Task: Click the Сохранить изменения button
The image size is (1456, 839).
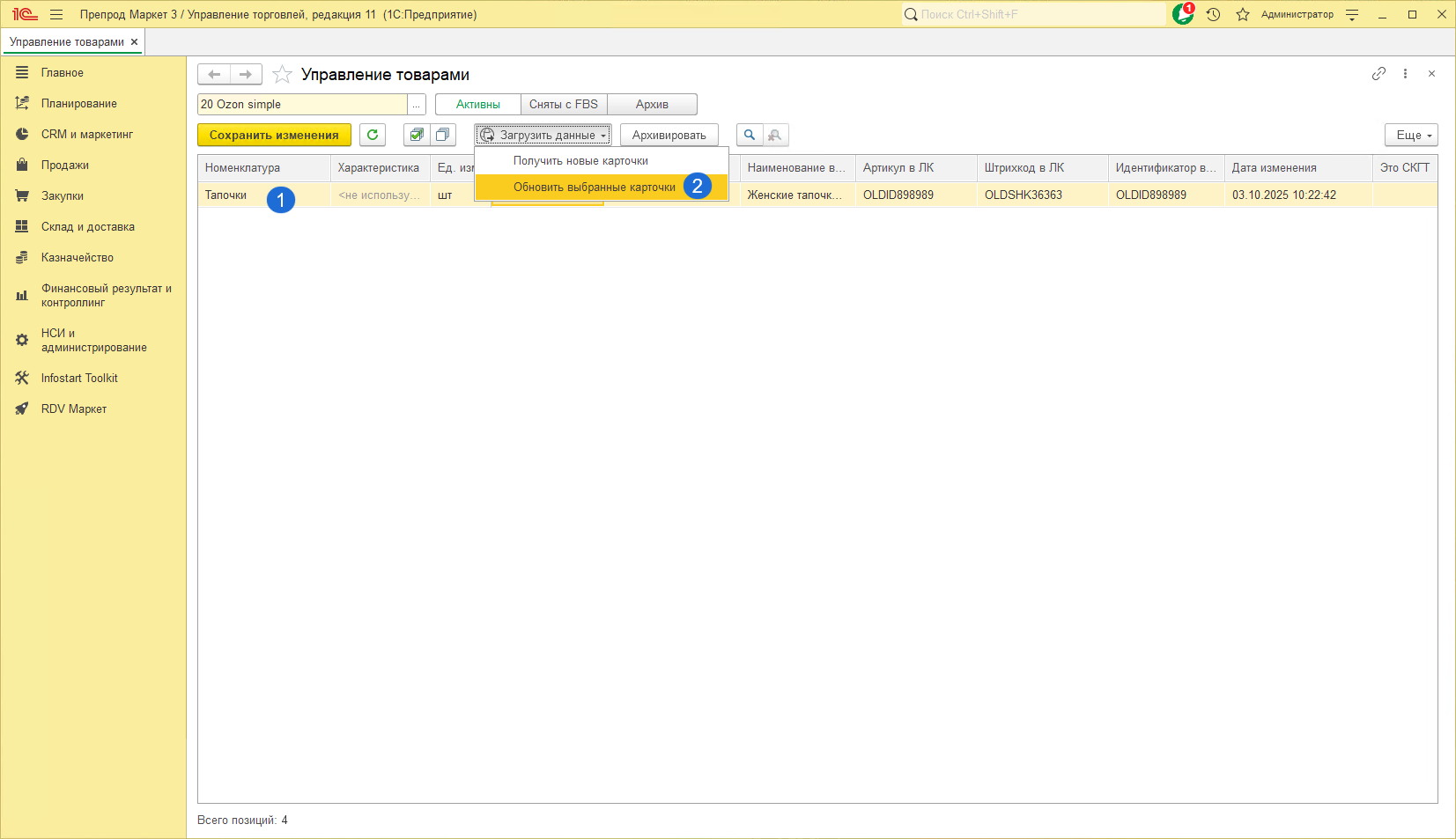Action: click(274, 135)
